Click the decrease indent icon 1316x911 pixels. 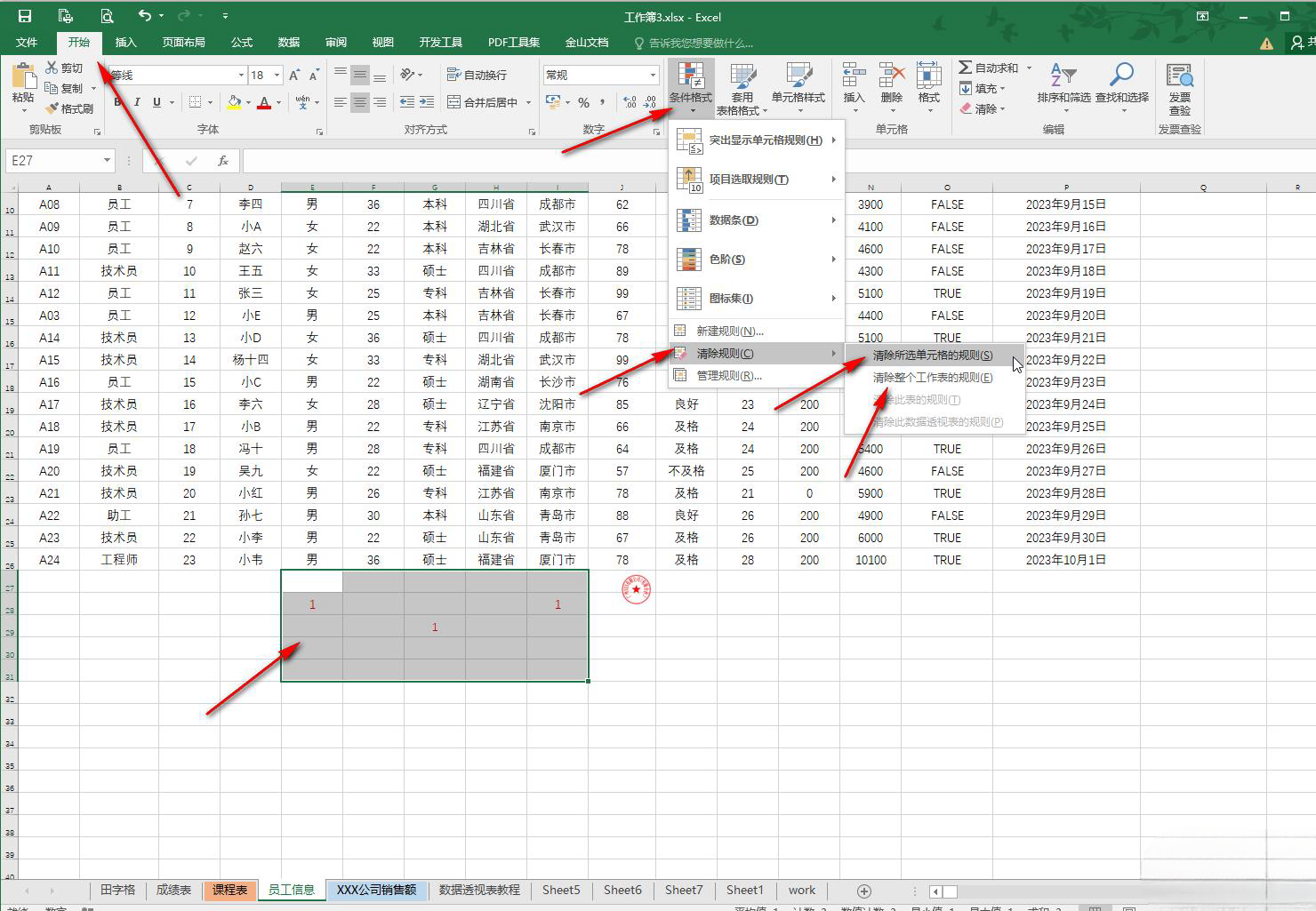(407, 102)
